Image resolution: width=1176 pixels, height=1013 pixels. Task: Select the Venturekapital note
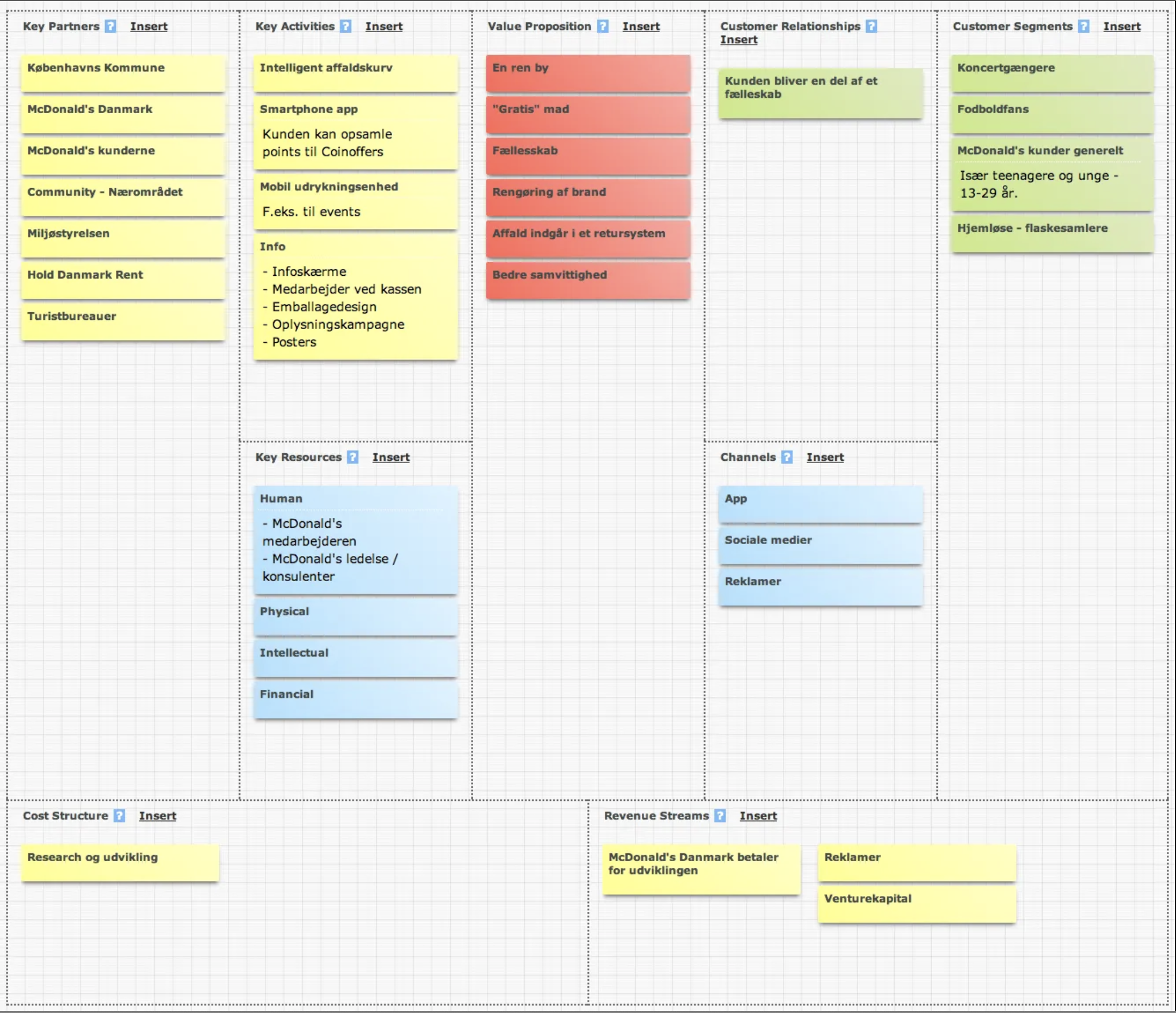point(917,905)
